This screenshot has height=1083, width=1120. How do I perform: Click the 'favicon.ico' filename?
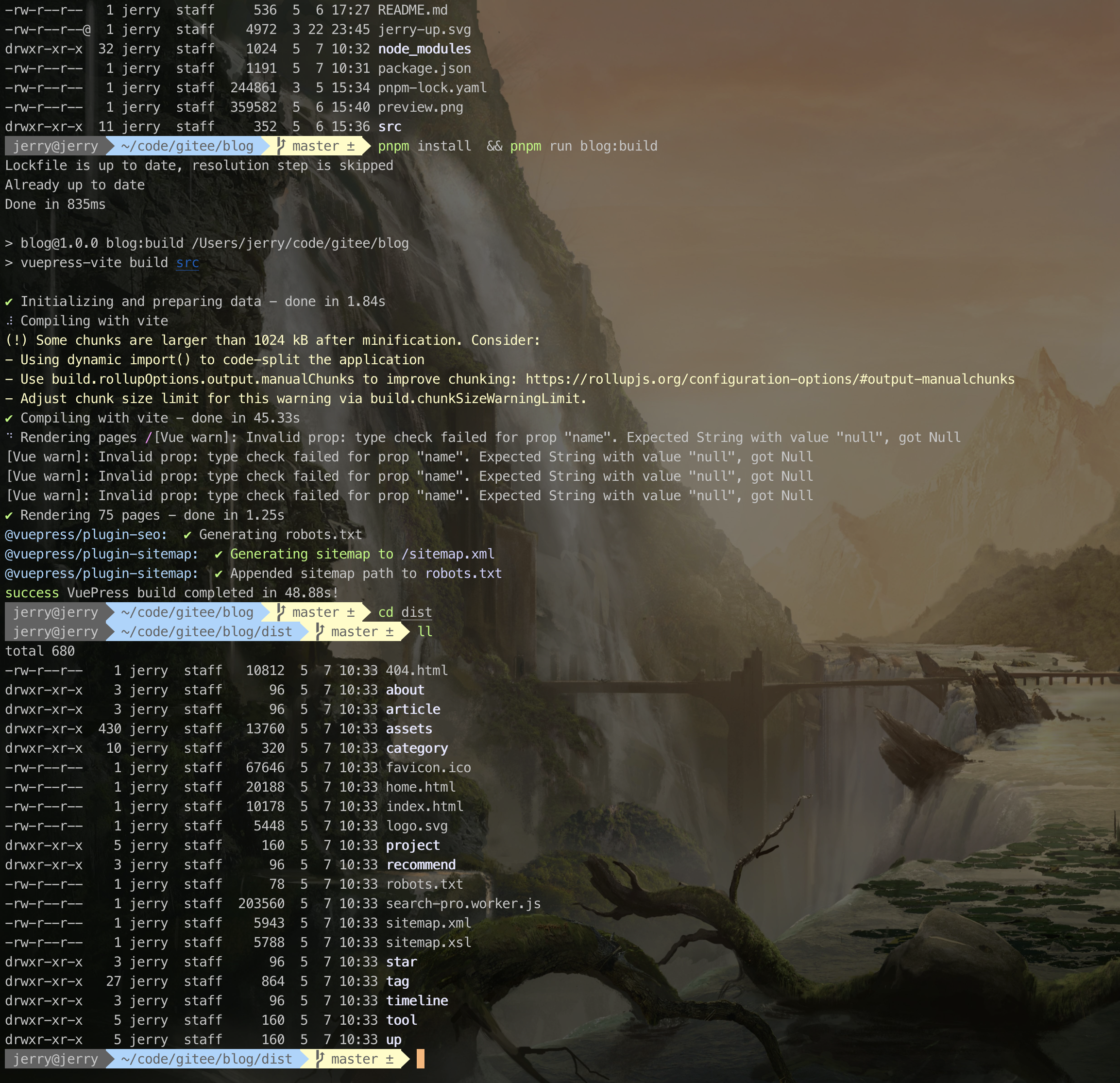pos(428,767)
